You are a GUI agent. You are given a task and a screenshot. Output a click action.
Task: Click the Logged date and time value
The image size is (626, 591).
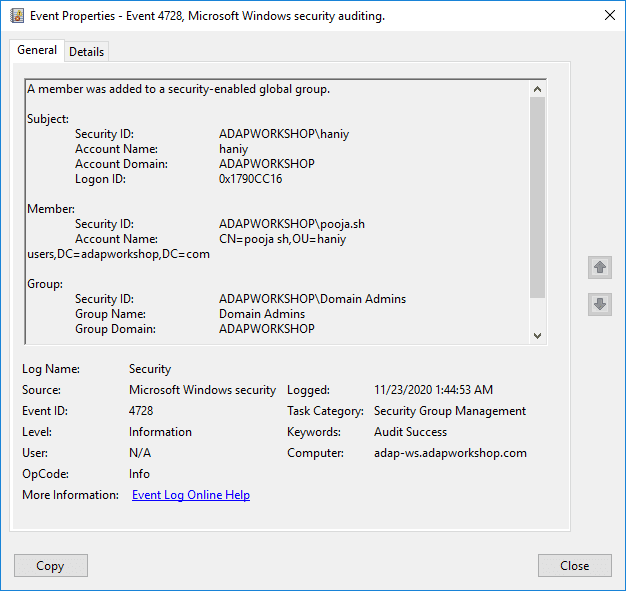pyautogui.click(x=433, y=390)
